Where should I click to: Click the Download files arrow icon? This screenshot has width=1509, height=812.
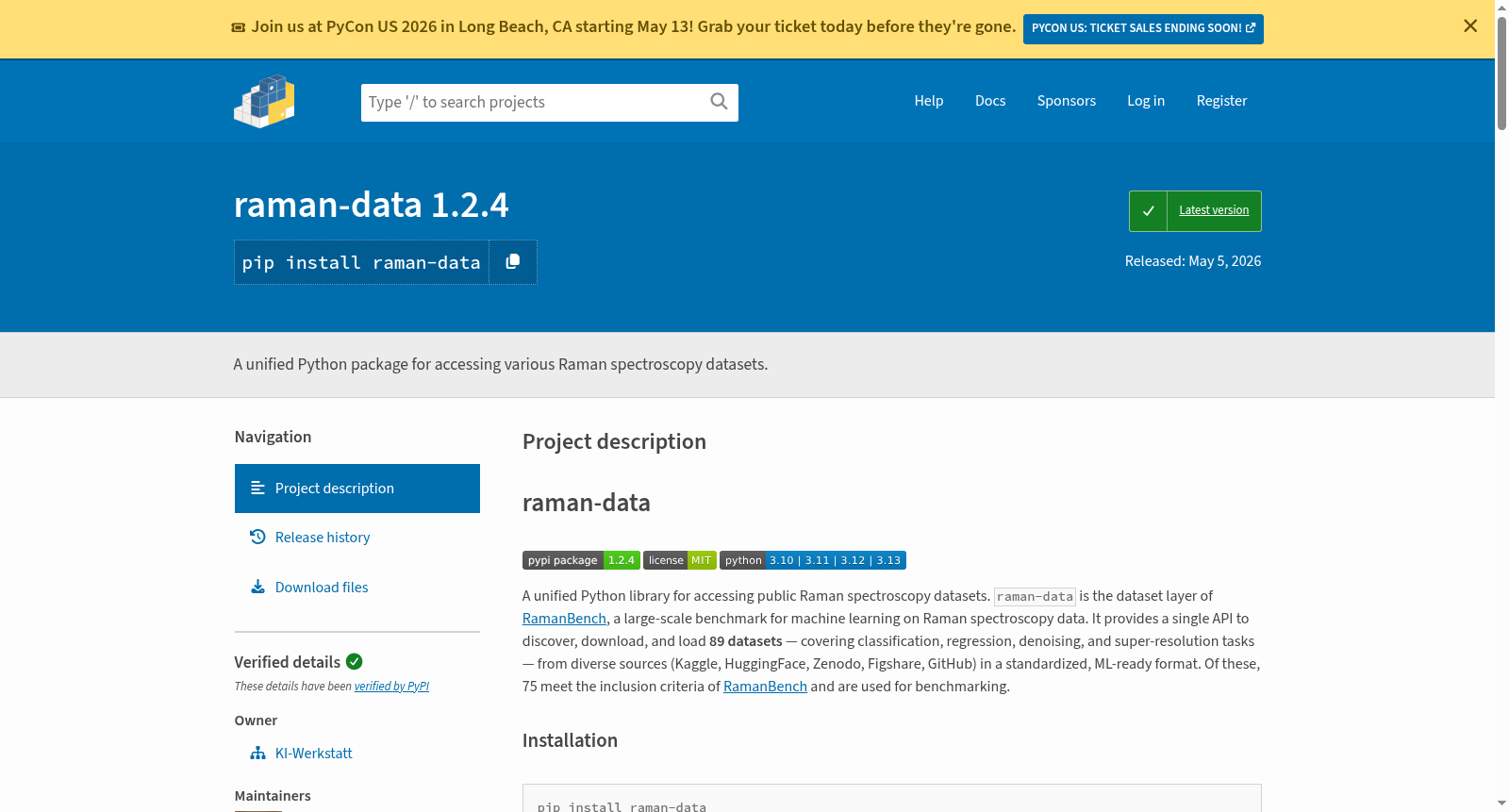[x=257, y=587]
